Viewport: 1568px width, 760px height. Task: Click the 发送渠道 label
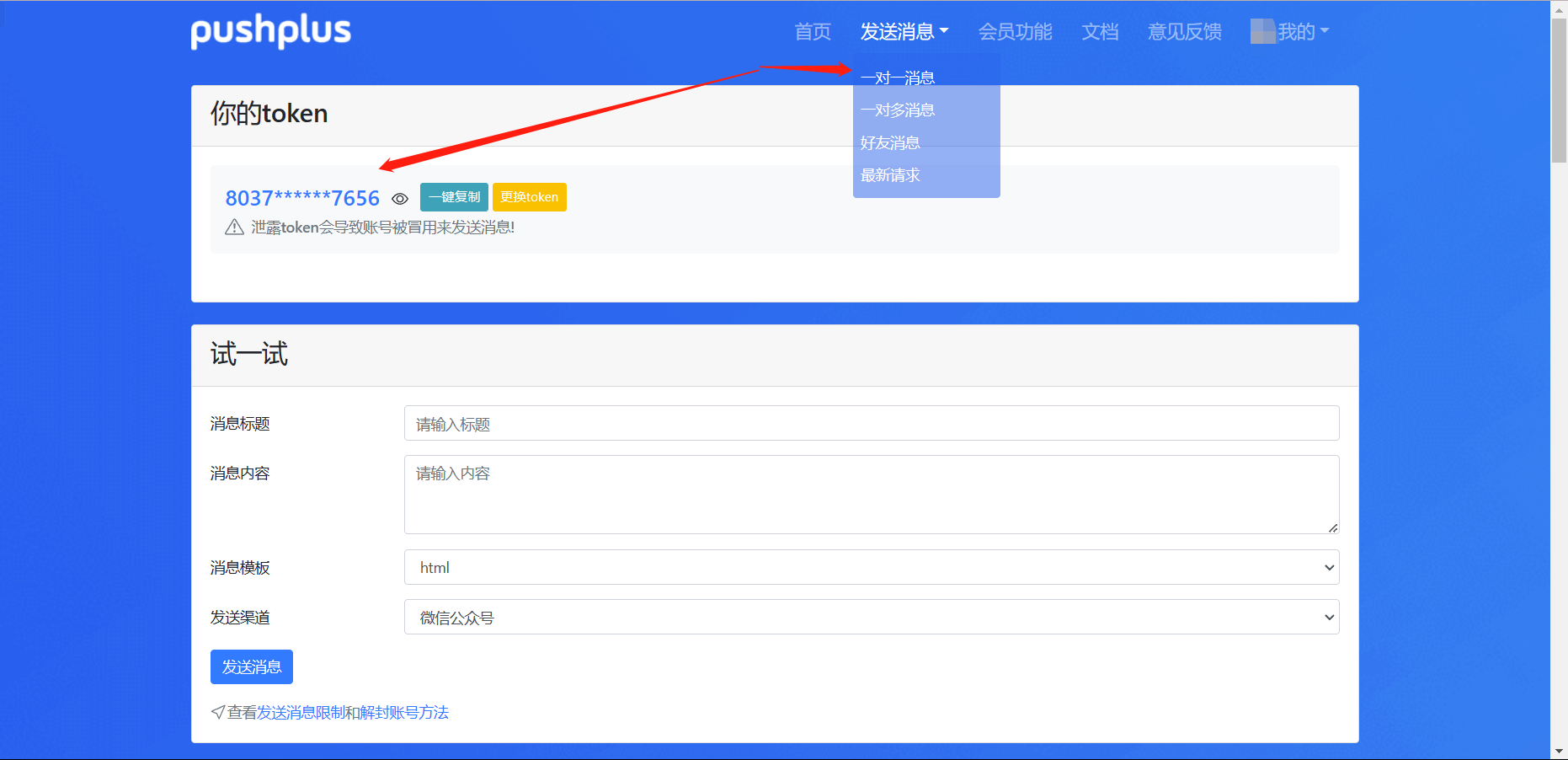240,618
